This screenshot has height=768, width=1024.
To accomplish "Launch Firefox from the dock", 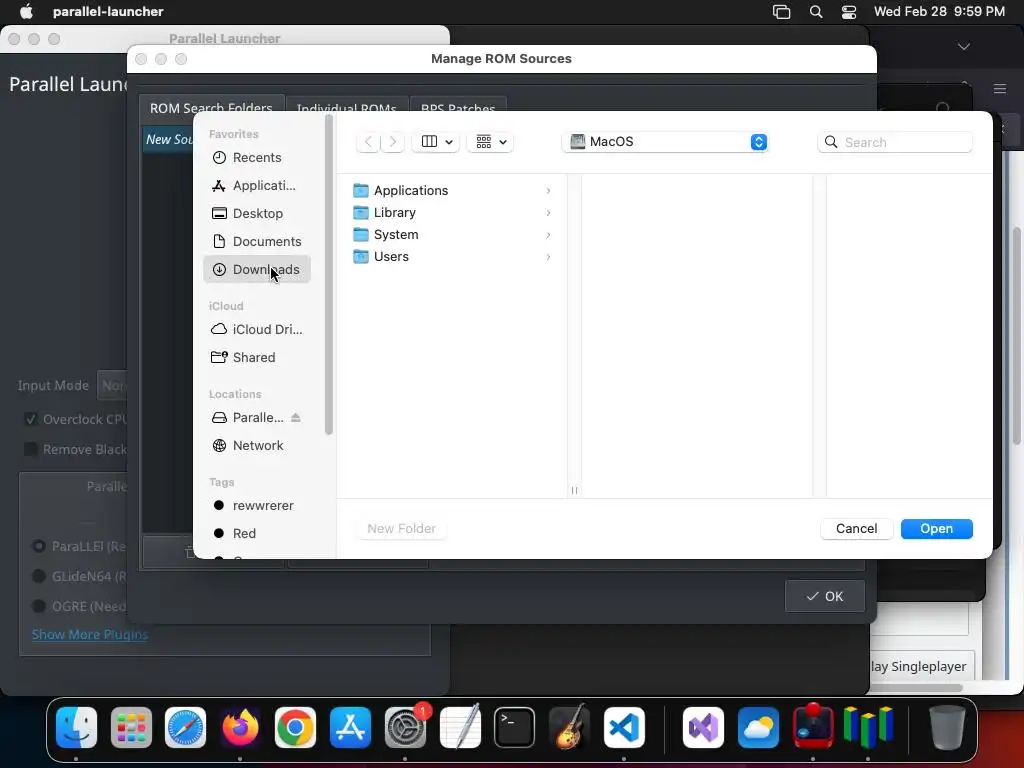I will (240, 728).
